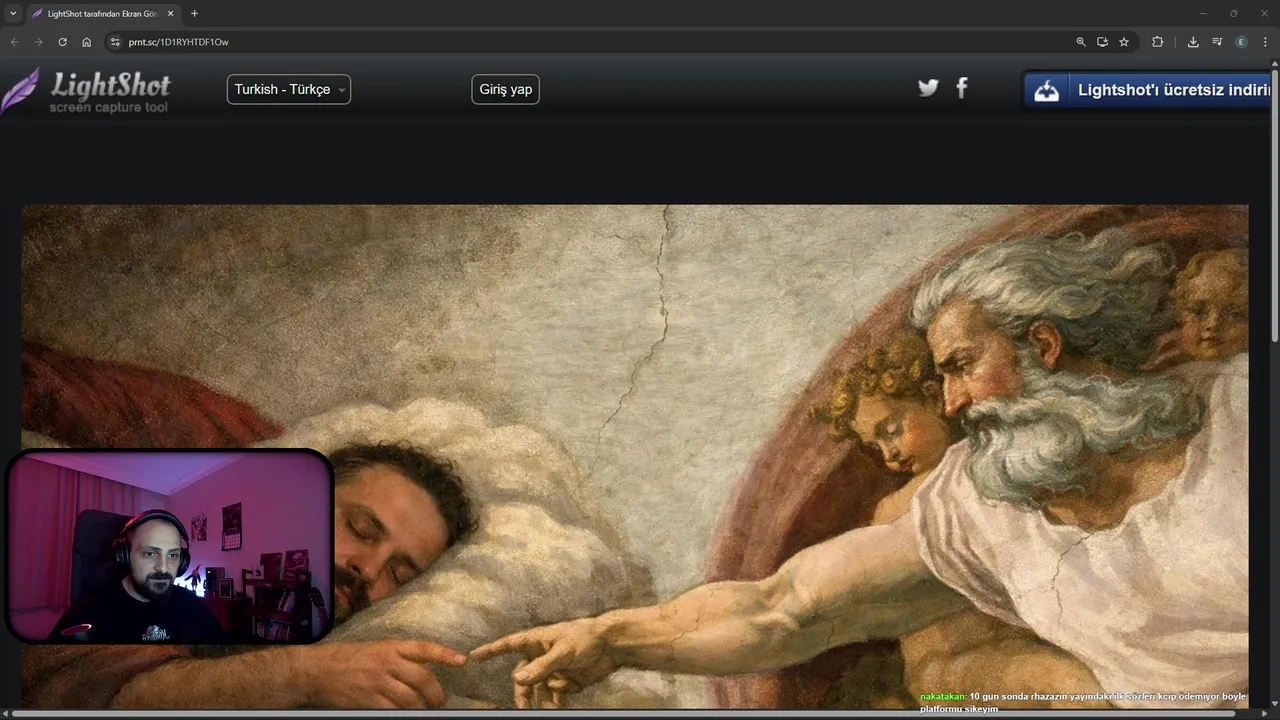1280x720 pixels.
Task: Reload the prnt.sc page
Action: (62, 42)
